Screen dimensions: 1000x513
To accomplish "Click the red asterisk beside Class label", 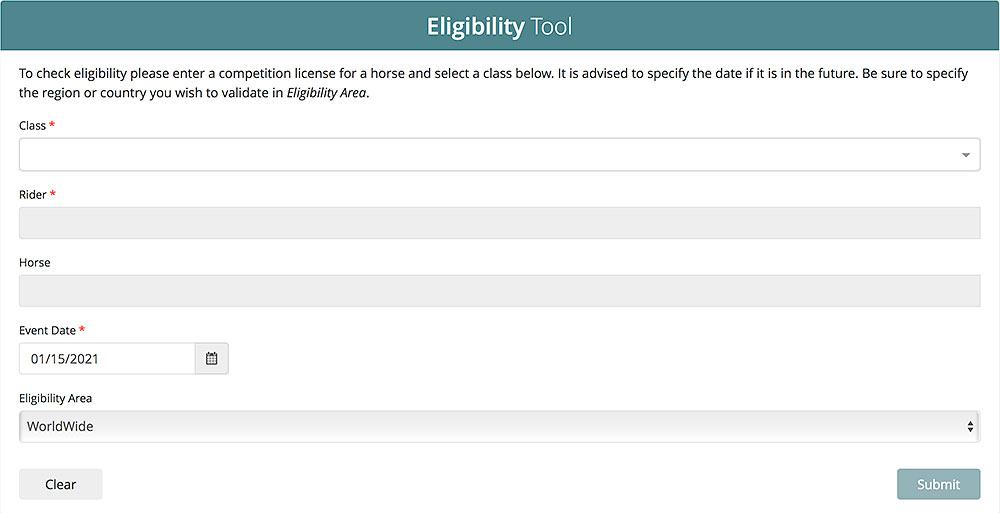I will click(x=52, y=125).
